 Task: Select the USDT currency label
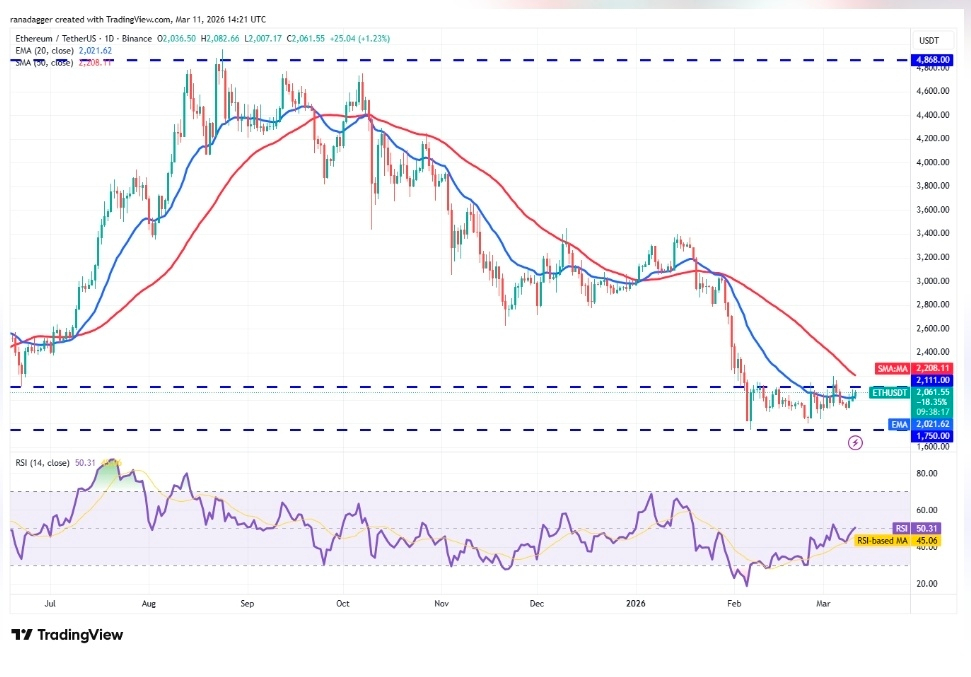pos(928,41)
